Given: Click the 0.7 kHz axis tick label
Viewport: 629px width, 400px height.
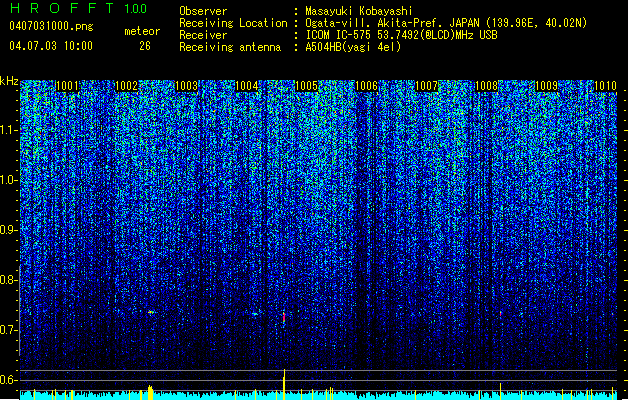Looking at the screenshot, I should (x=8, y=330).
